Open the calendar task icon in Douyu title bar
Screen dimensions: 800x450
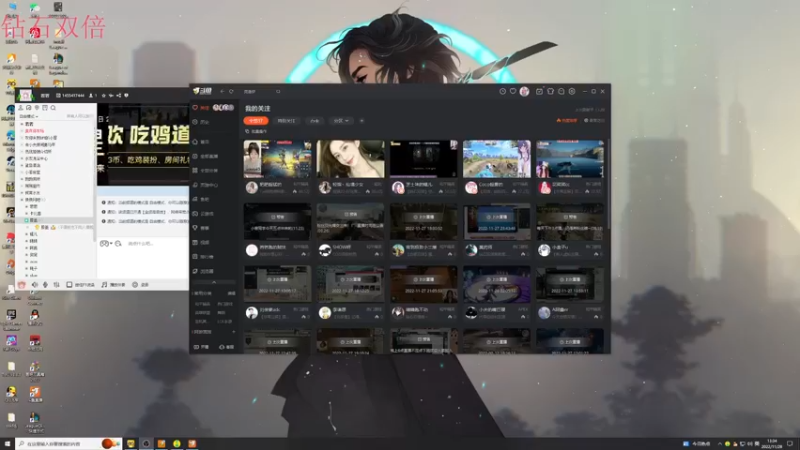(x=539, y=91)
